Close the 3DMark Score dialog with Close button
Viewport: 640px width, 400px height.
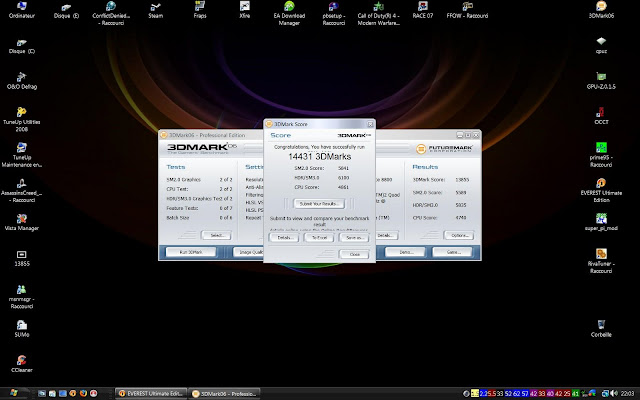click(354, 254)
